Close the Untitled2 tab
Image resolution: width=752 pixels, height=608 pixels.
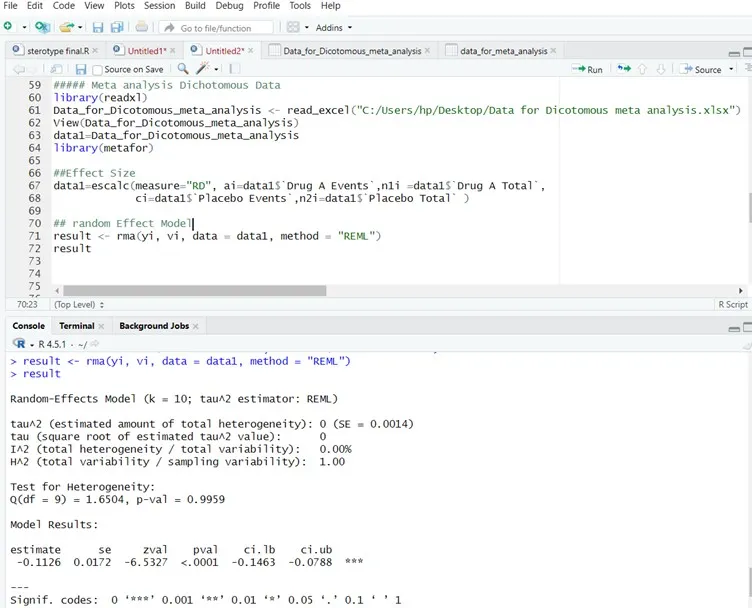pyautogui.click(x=250, y=50)
